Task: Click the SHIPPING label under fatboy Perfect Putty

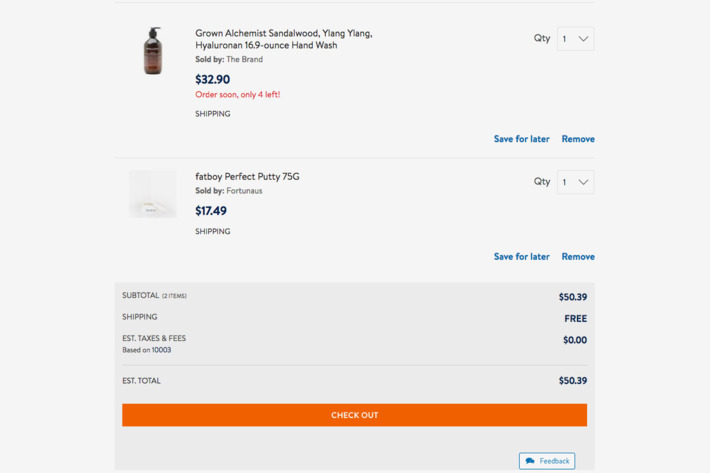Action: (213, 231)
